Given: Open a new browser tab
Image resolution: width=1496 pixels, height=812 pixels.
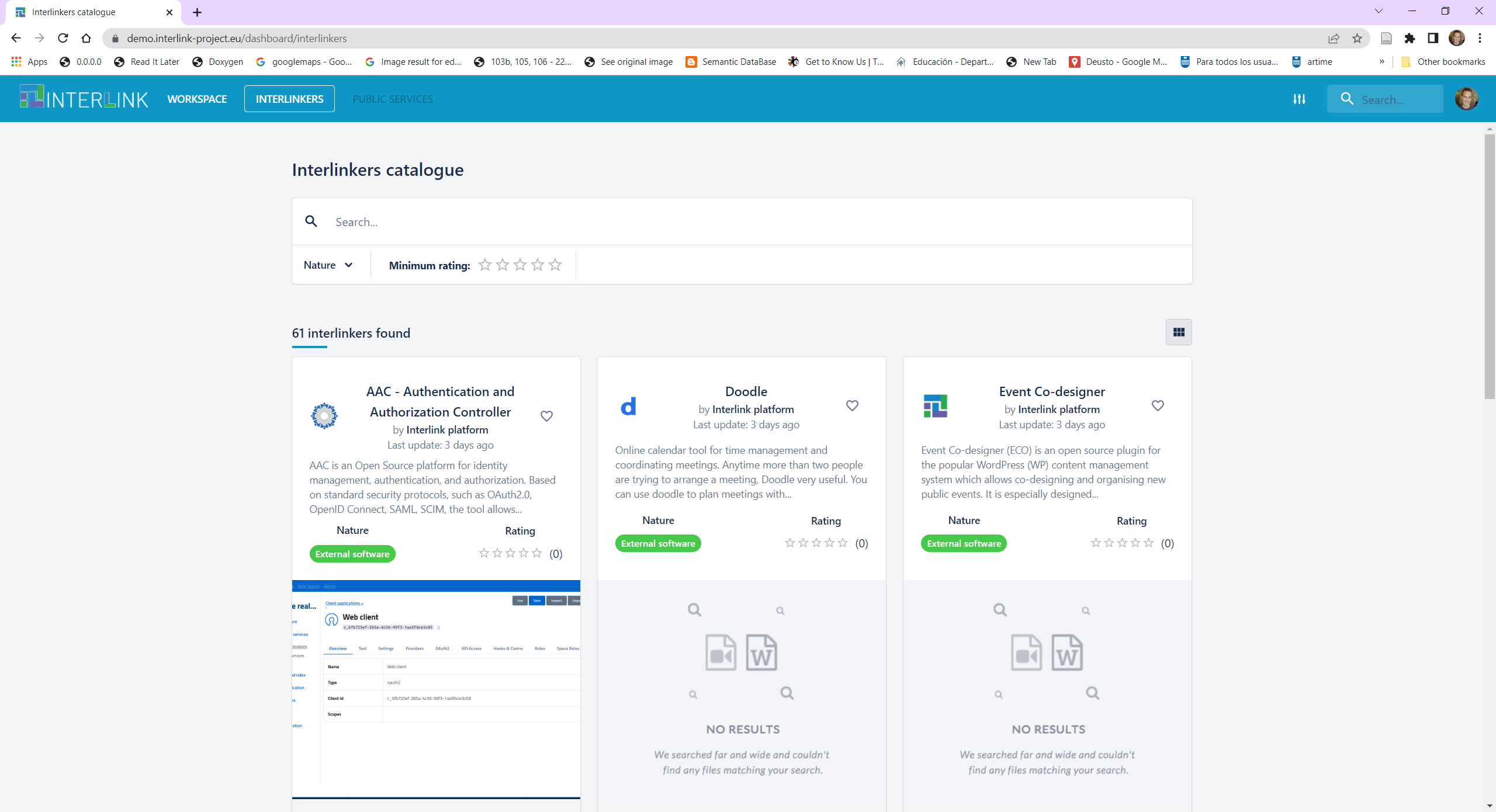Looking at the screenshot, I should [197, 12].
